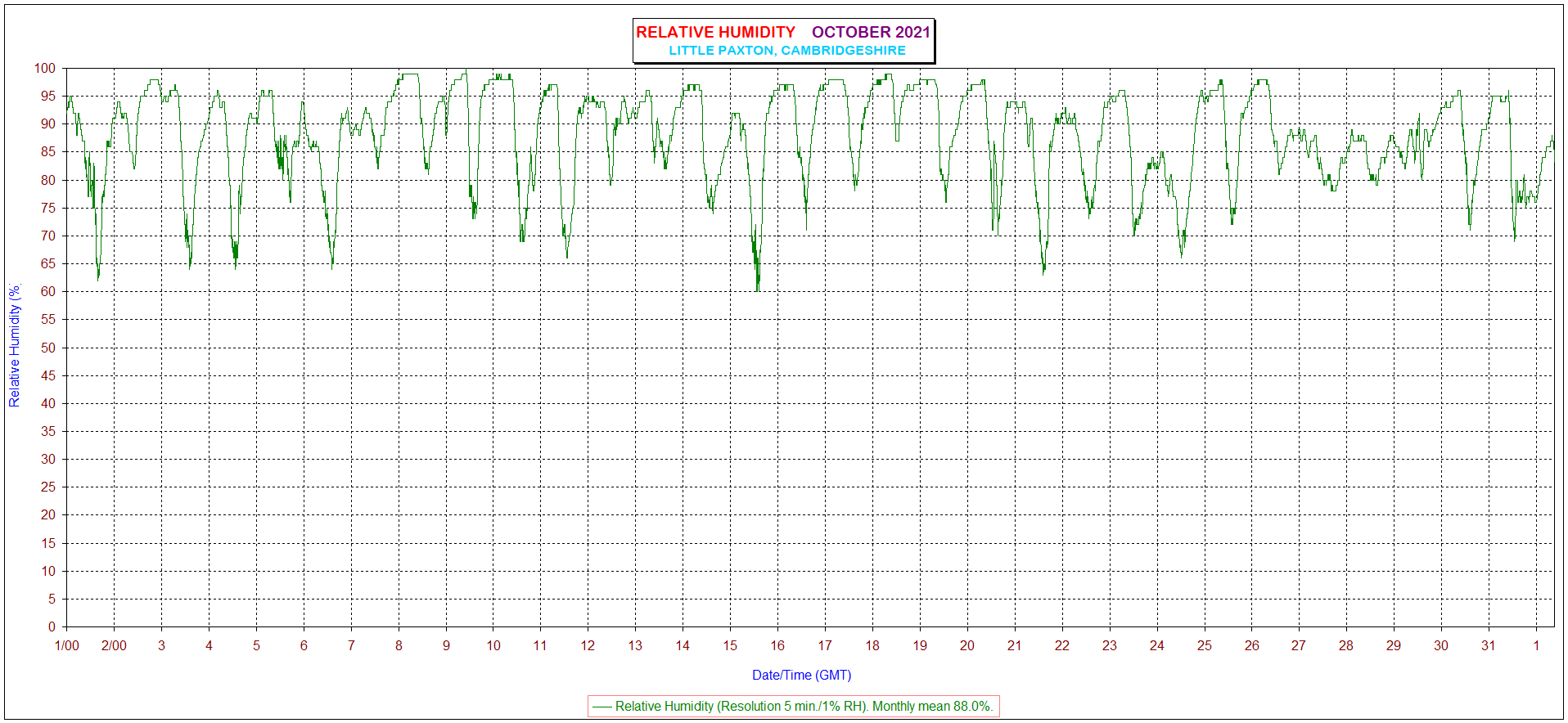Click the y-axis value 90
1568x723 pixels.
click(48, 124)
